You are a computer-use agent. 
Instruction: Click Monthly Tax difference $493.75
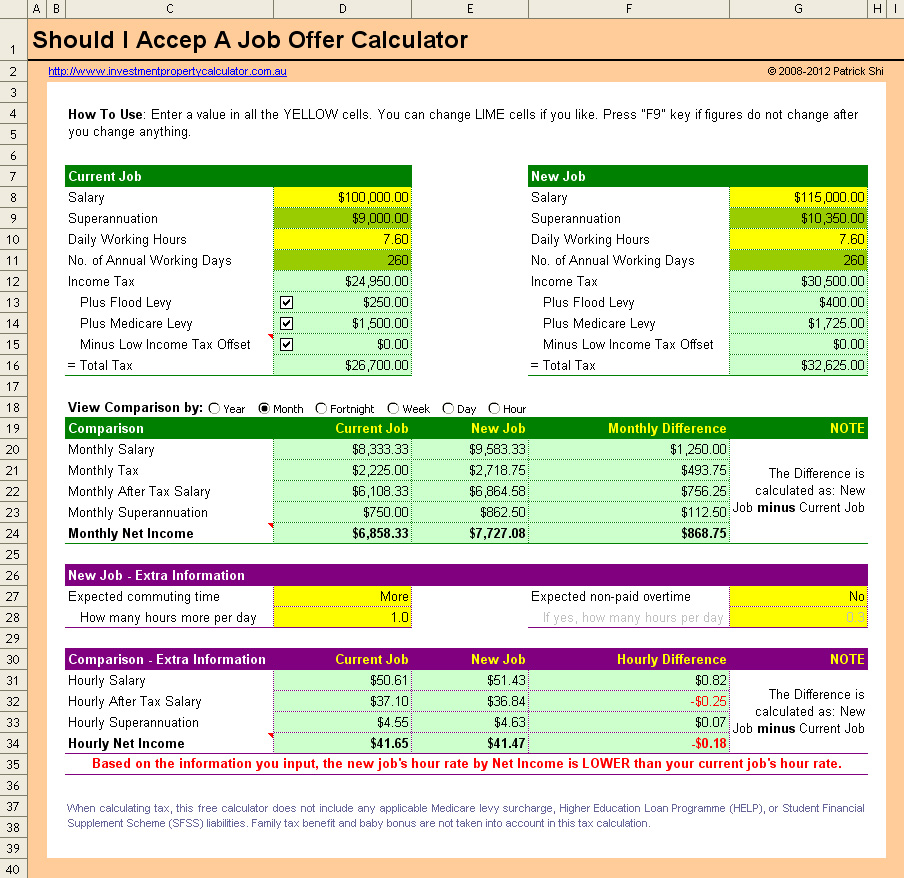tap(628, 470)
